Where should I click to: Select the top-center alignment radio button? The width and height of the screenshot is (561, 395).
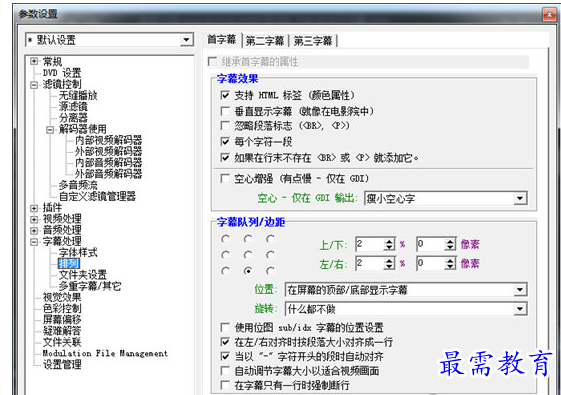click(248, 239)
